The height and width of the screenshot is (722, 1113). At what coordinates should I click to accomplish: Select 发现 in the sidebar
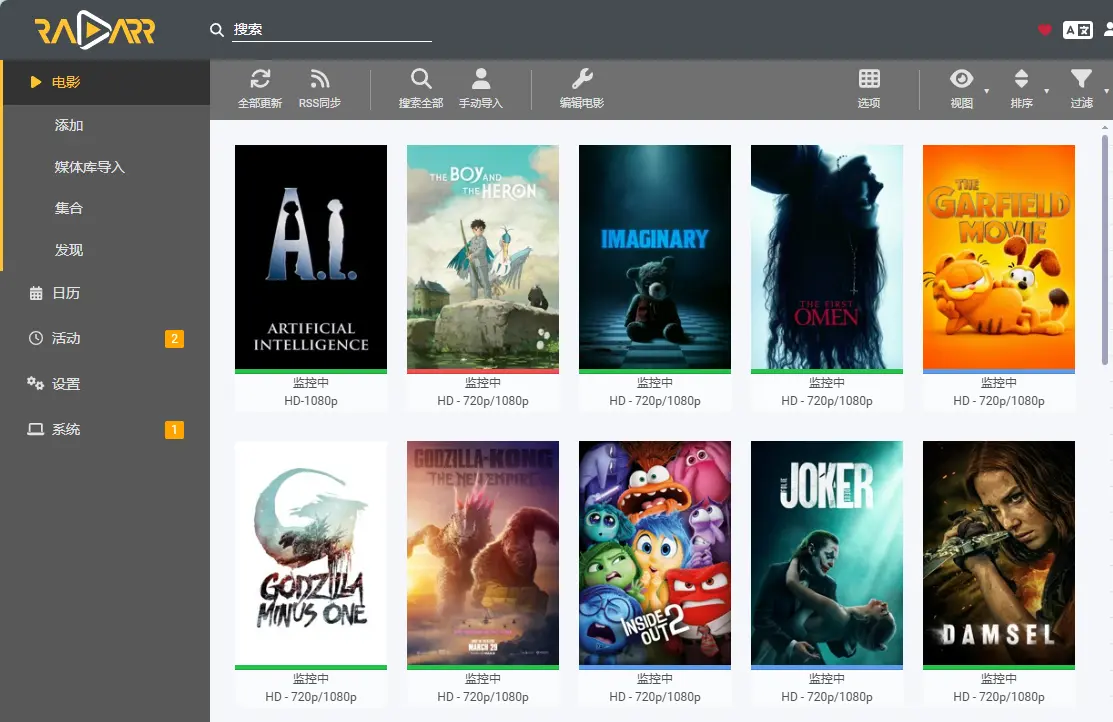click(69, 250)
